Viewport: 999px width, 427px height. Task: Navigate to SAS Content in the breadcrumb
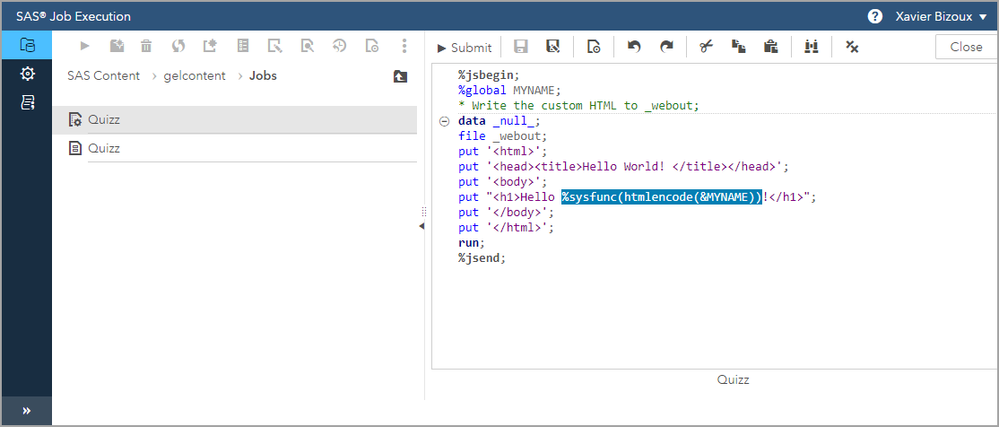[x=103, y=76]
